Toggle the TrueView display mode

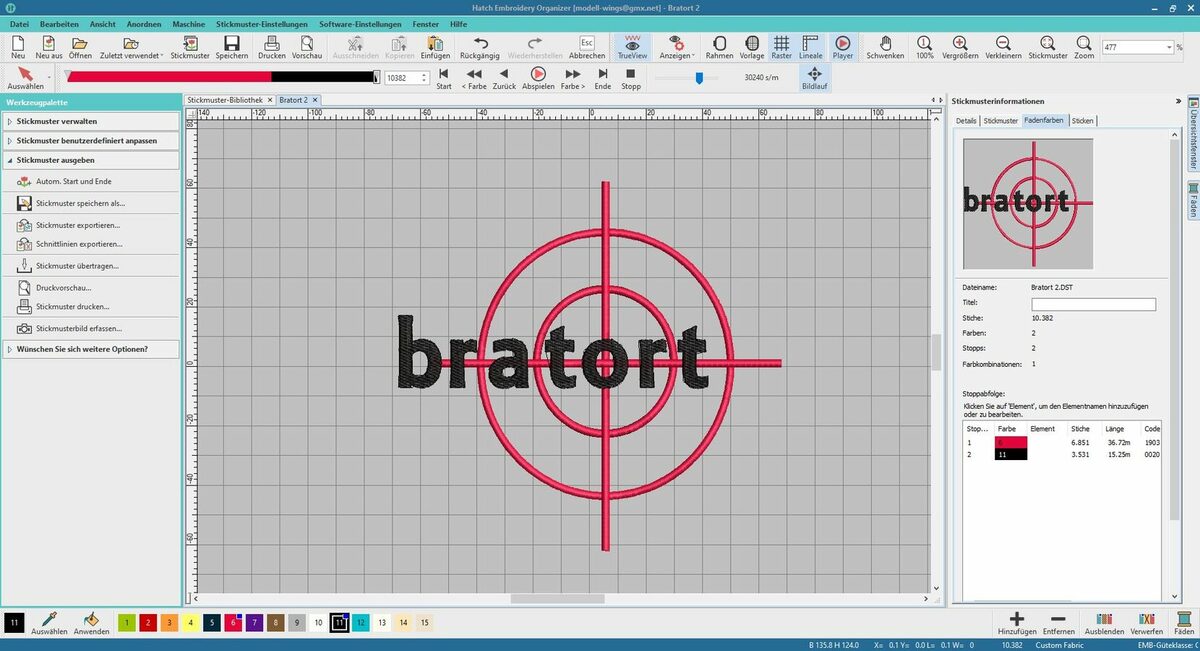click(632, 48)
